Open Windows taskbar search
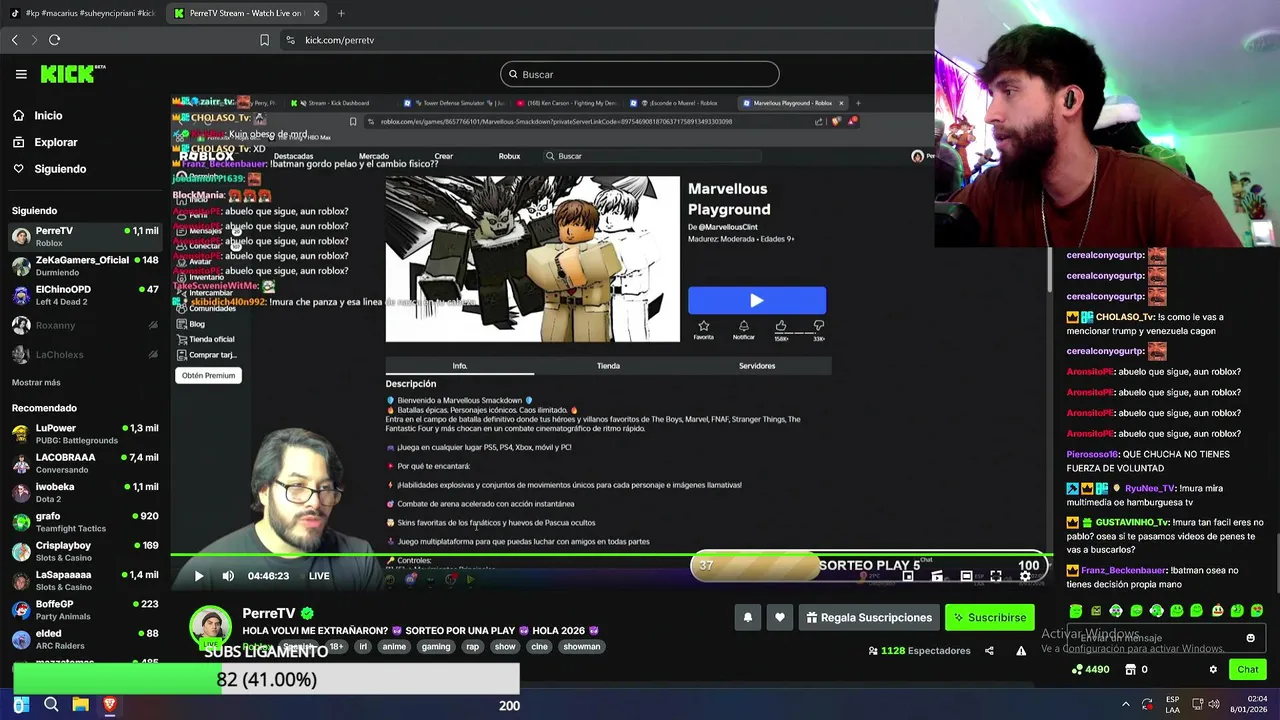The width and height of the screenshot is (1280, 720). pos(51,705)
